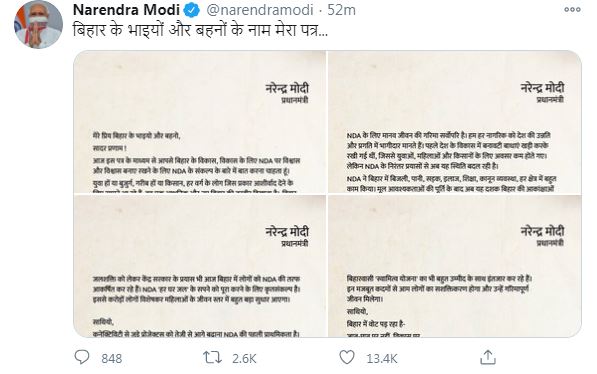597x374 pixels.
Task: Click the प्रधानमंत्री label in last letter
Action: pos(550,243)
